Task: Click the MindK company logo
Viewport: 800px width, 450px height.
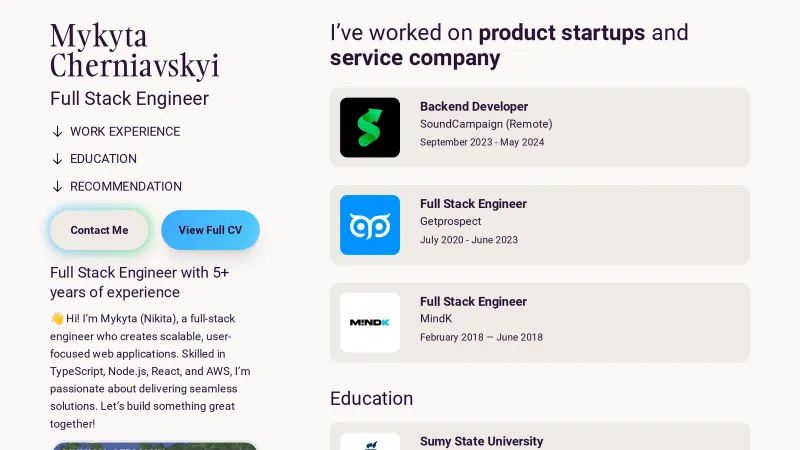Action: coord(370,322)
